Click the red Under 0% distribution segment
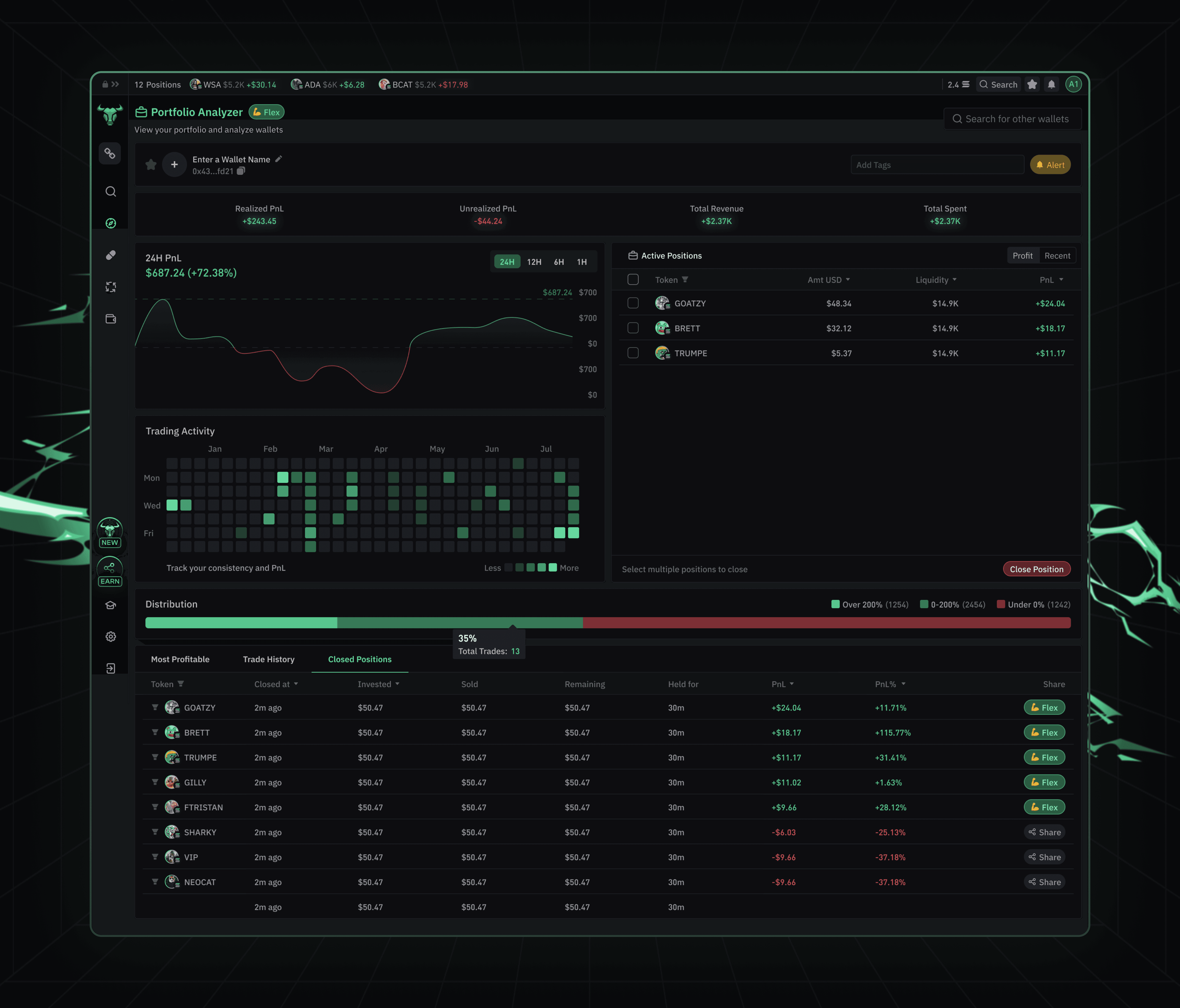Screen dimensions: 1180x1008 pos(826,623)
